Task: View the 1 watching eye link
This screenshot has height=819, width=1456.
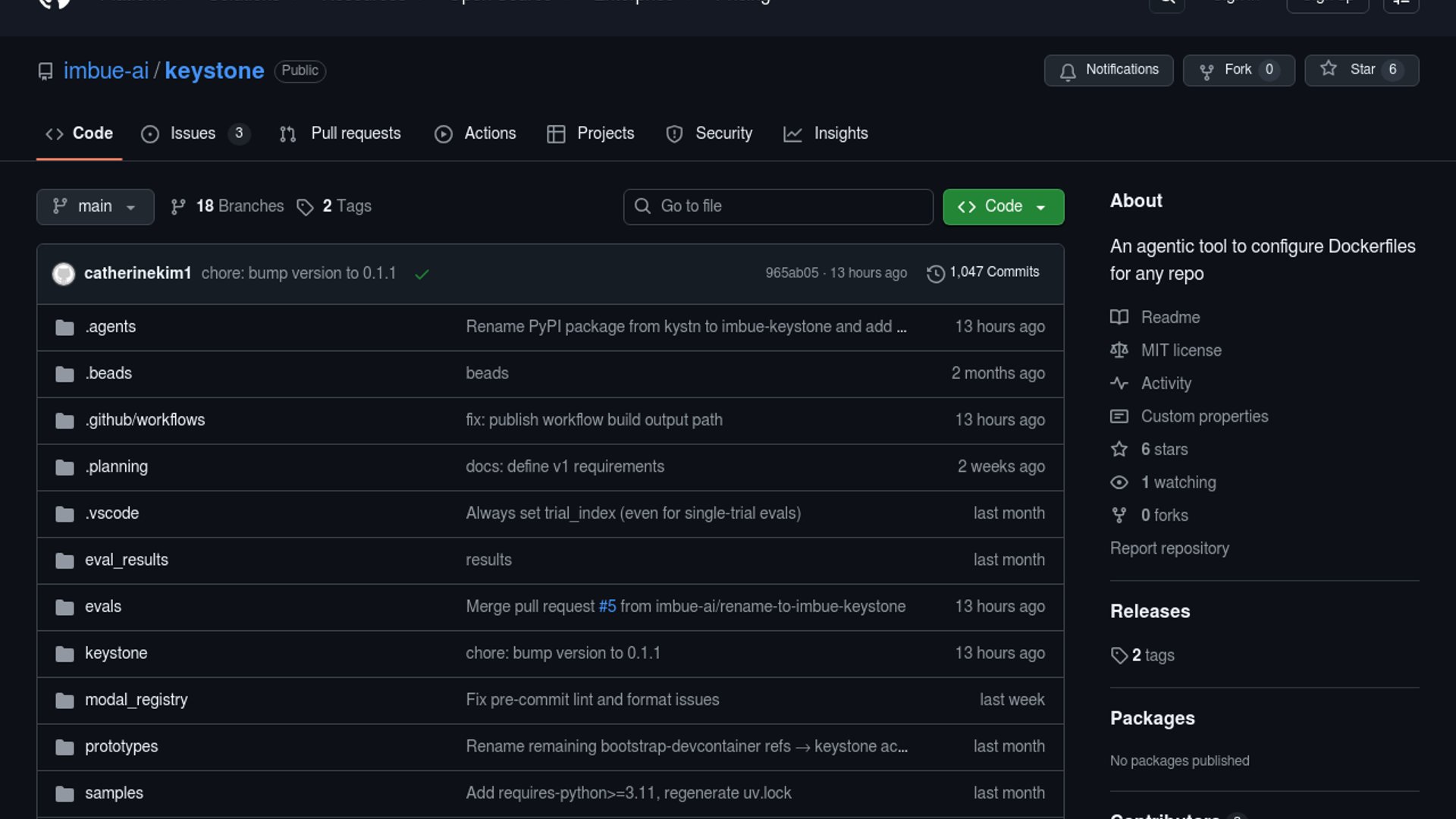Action: pos(1178,482)
